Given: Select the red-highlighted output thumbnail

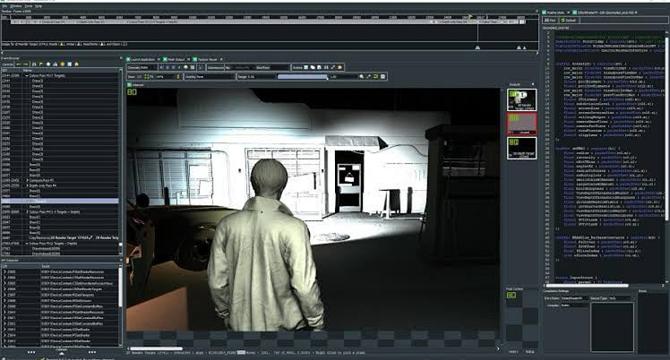Looking at the screenshot, I should click(x=522, y=123).
